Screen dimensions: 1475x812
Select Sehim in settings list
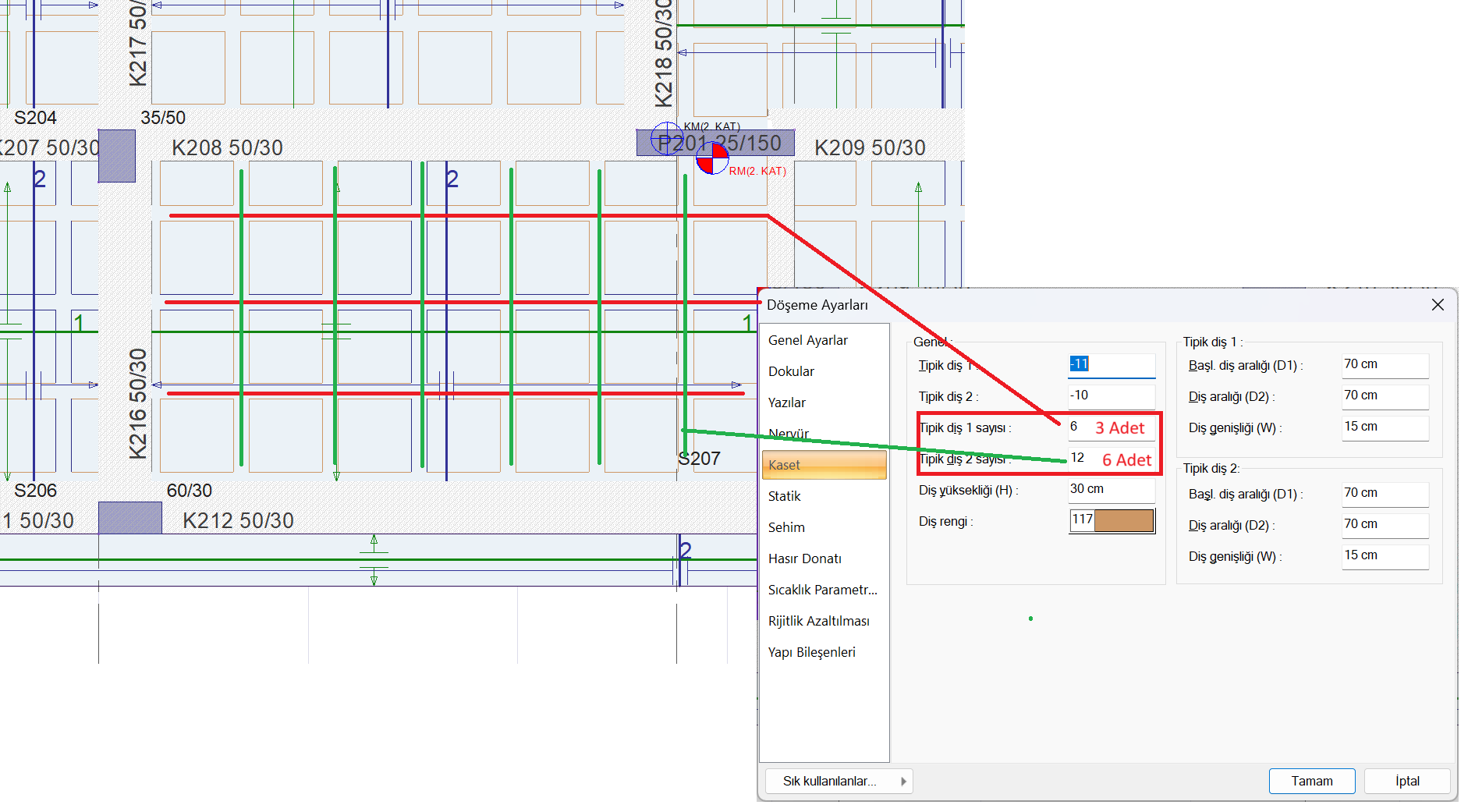785,527
